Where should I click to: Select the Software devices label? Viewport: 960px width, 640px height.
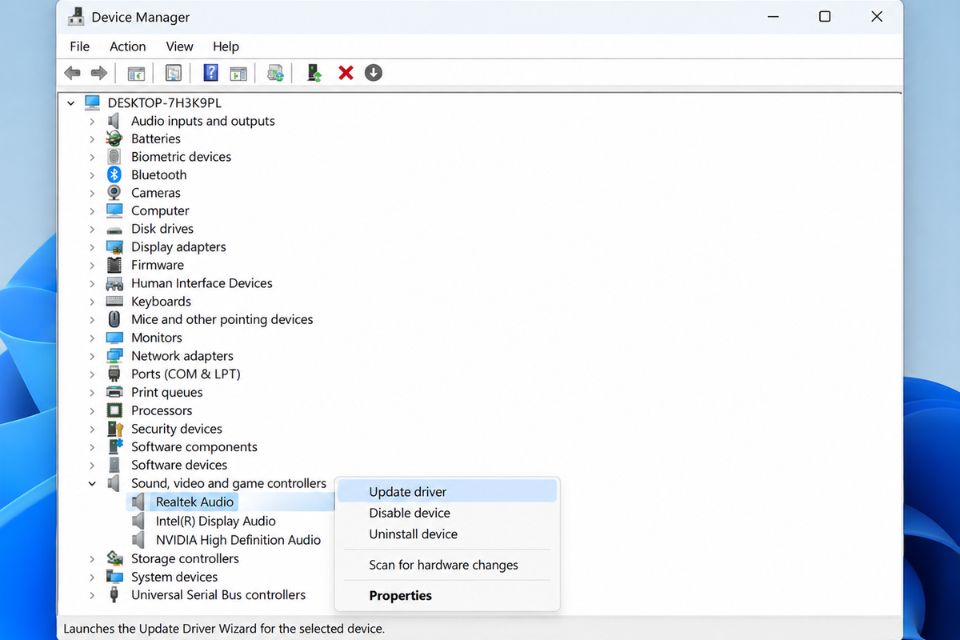coord(179,465)
